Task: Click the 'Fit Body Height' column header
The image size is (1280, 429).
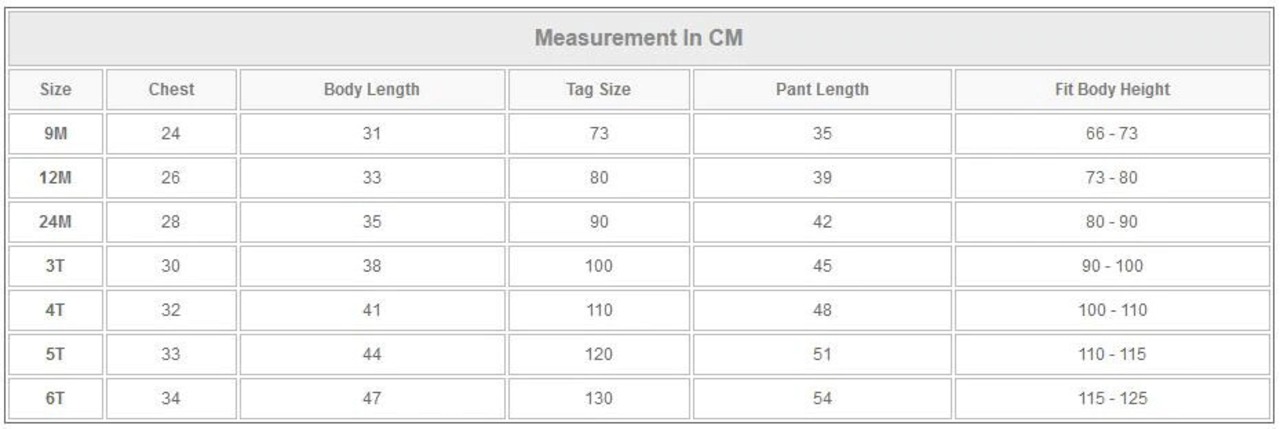Action: (1112, 89)
